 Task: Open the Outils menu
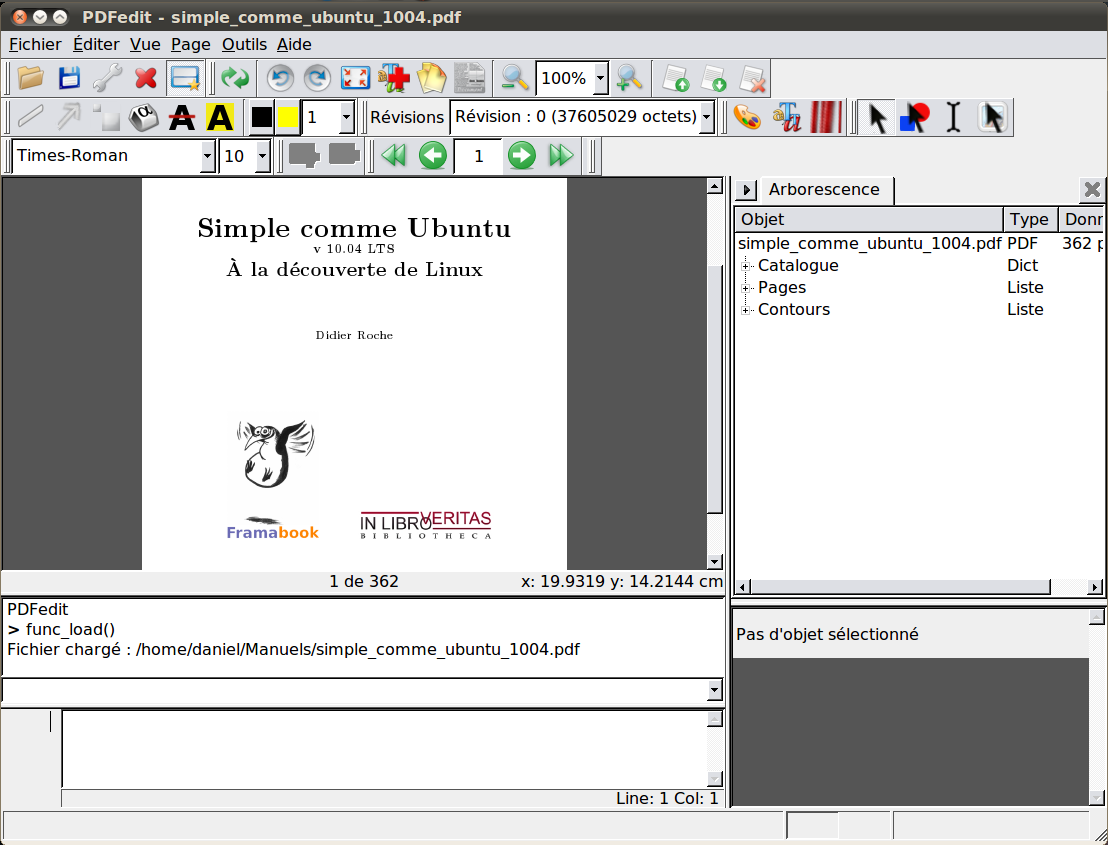coord(244,44)
